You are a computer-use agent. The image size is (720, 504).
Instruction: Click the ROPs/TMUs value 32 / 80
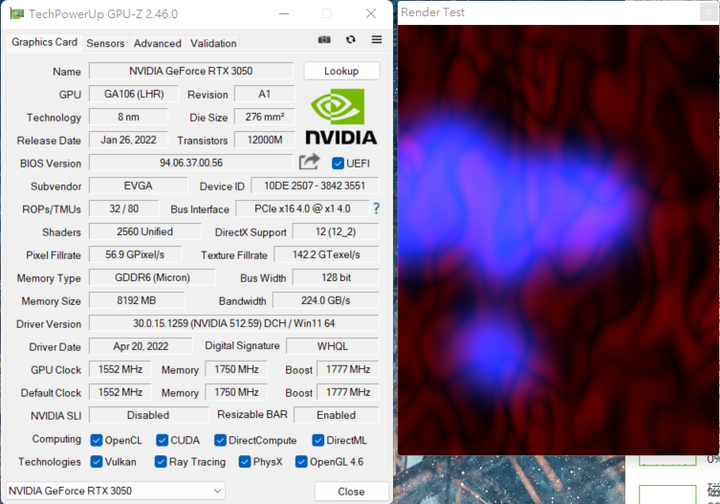[124, 209]
